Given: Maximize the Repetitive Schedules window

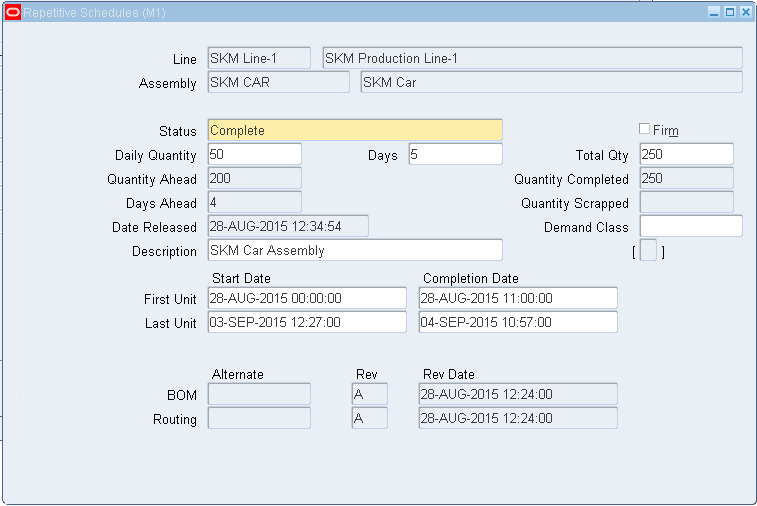Looking at the screenshot, I should point(730,13).
